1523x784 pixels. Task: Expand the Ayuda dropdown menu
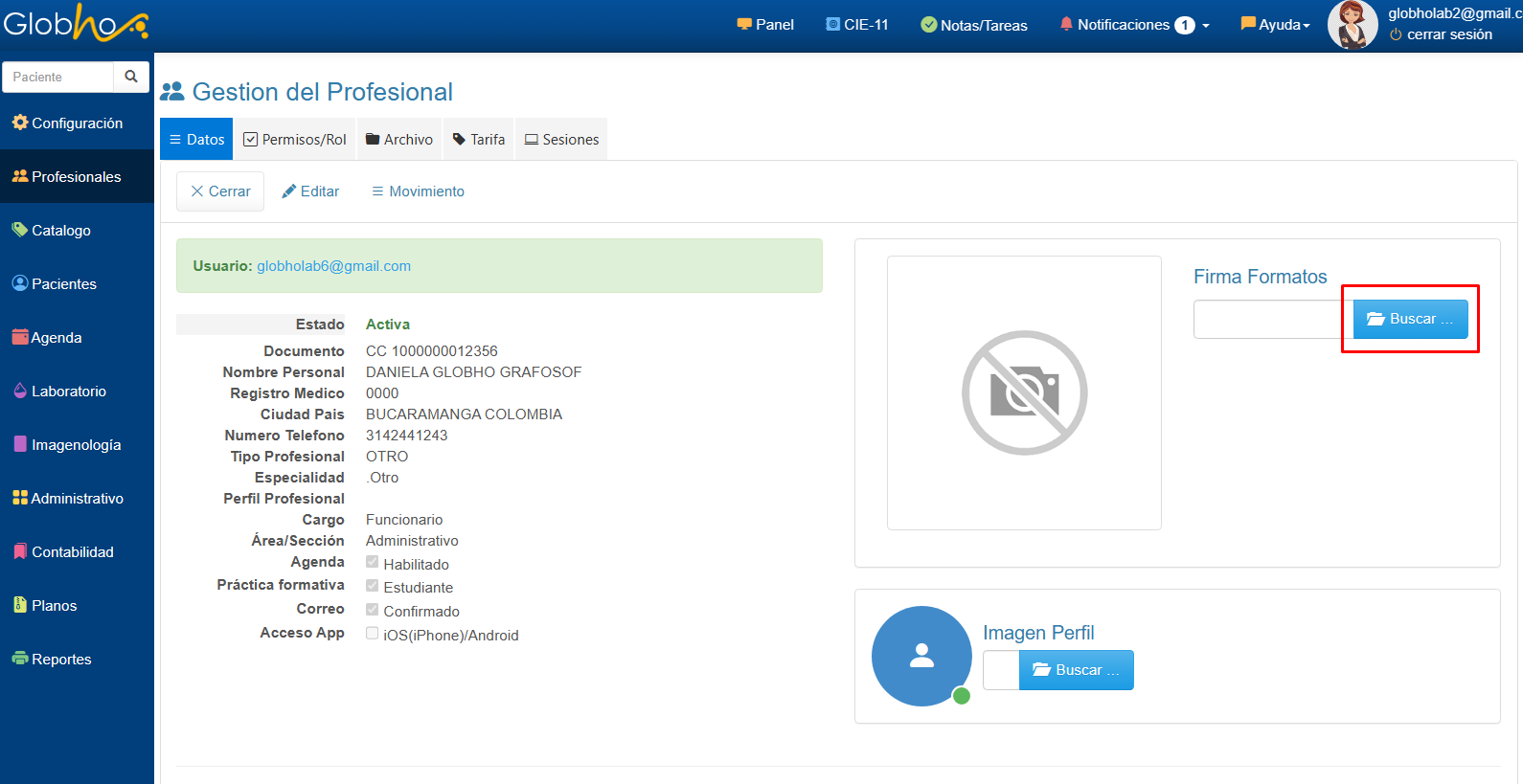tap(1275, 25)
